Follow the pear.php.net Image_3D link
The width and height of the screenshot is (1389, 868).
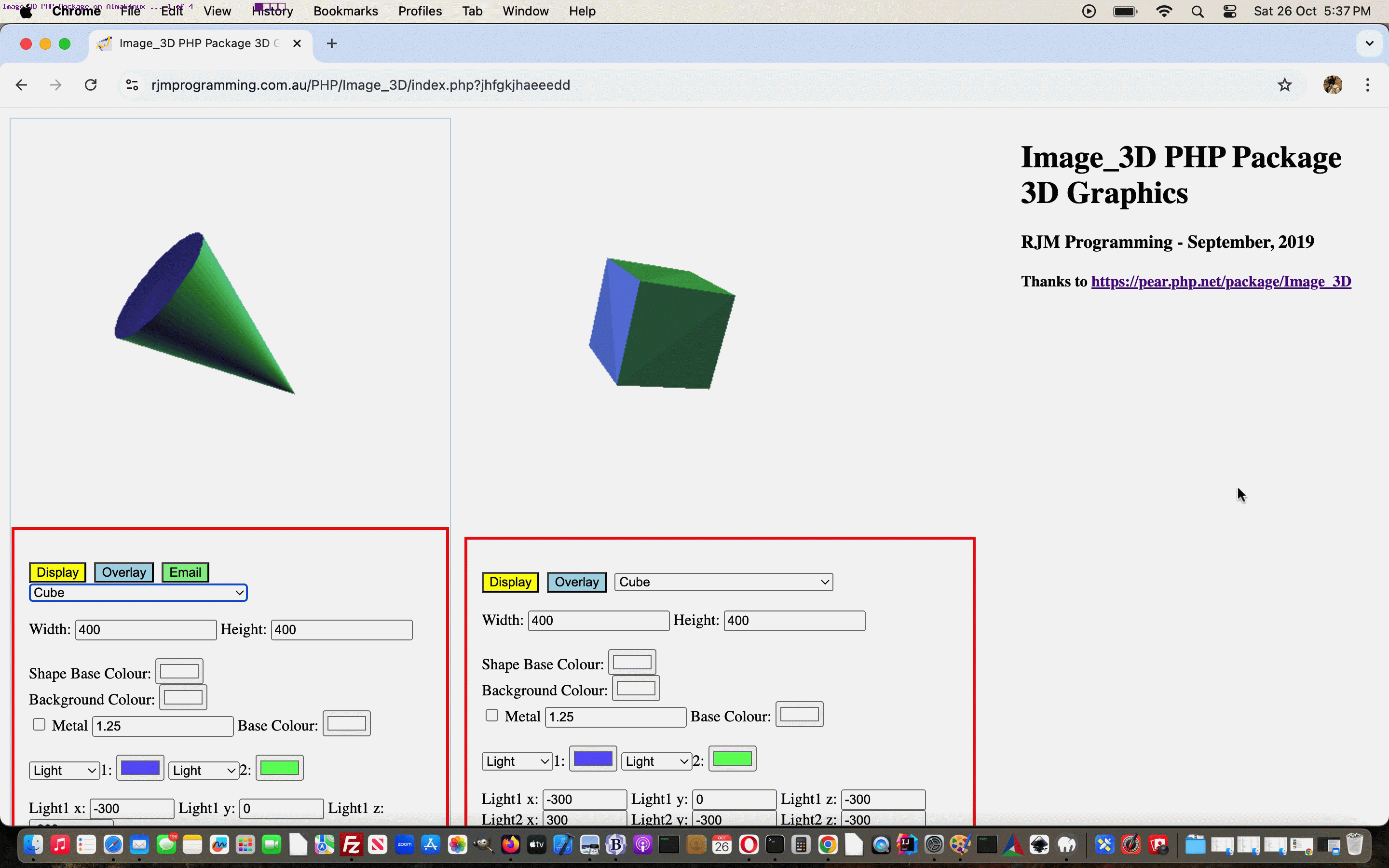tap(1221, 281)
